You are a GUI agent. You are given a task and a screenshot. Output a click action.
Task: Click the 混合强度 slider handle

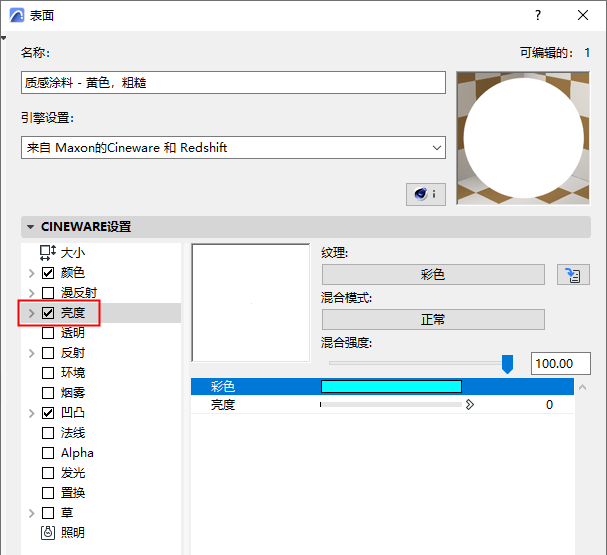click(507, 364)
